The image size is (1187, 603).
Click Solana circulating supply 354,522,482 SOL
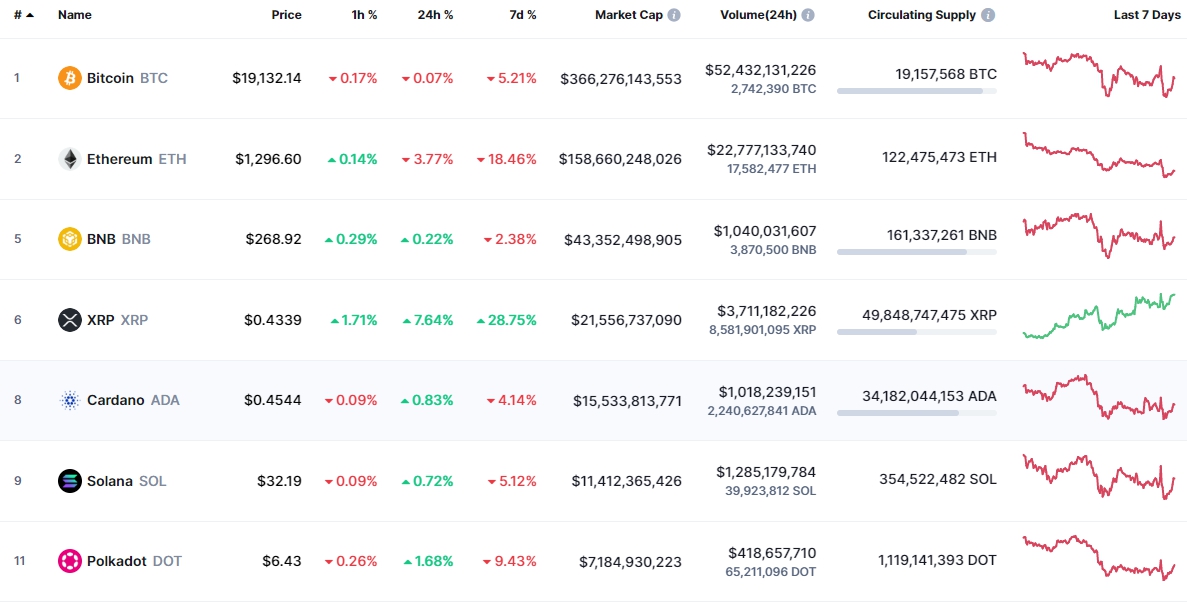[x=938, y=480]
